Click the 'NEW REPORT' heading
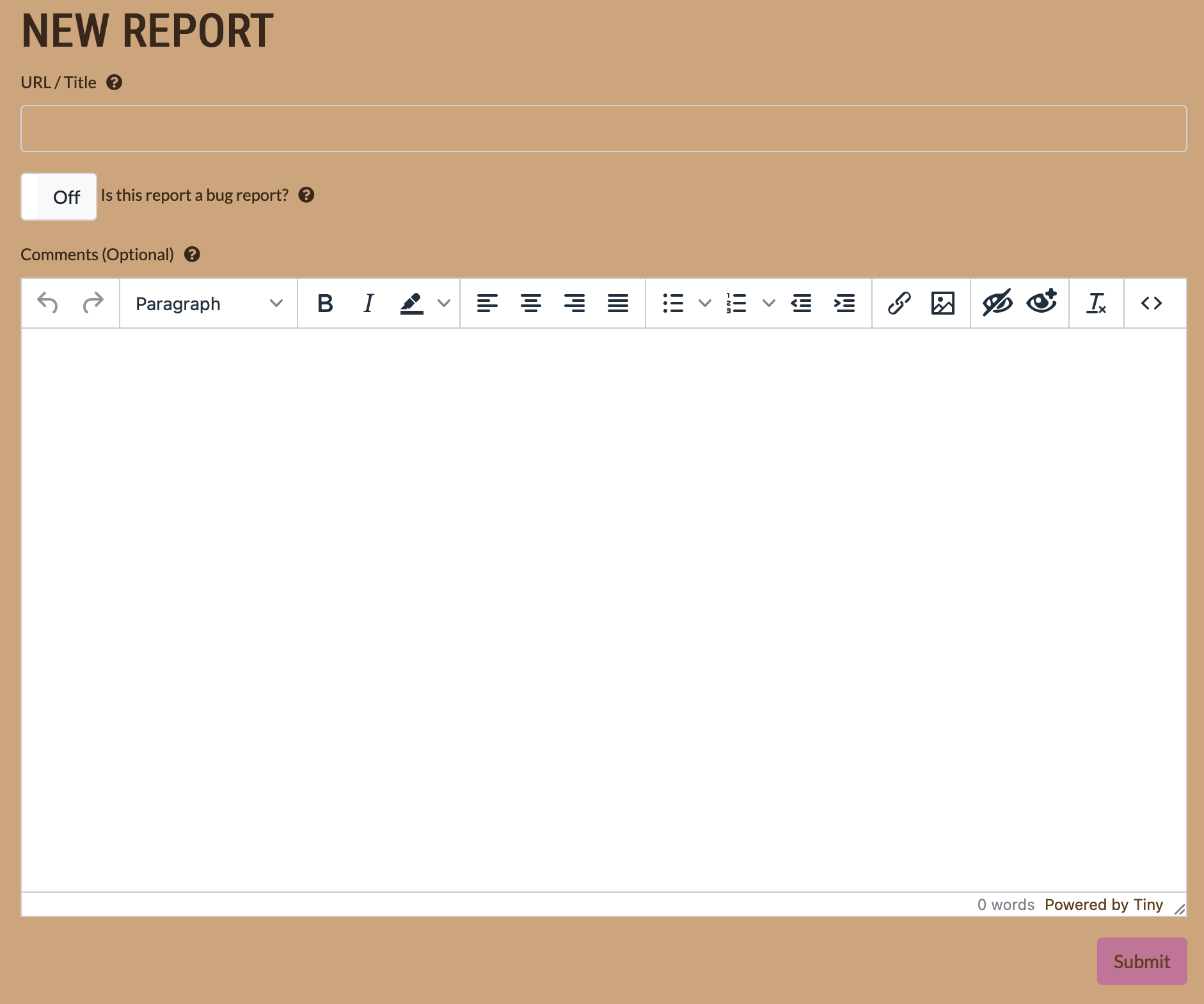Screen dimensions: 1204x1004 pyautogui.click(x=148, y=30)
